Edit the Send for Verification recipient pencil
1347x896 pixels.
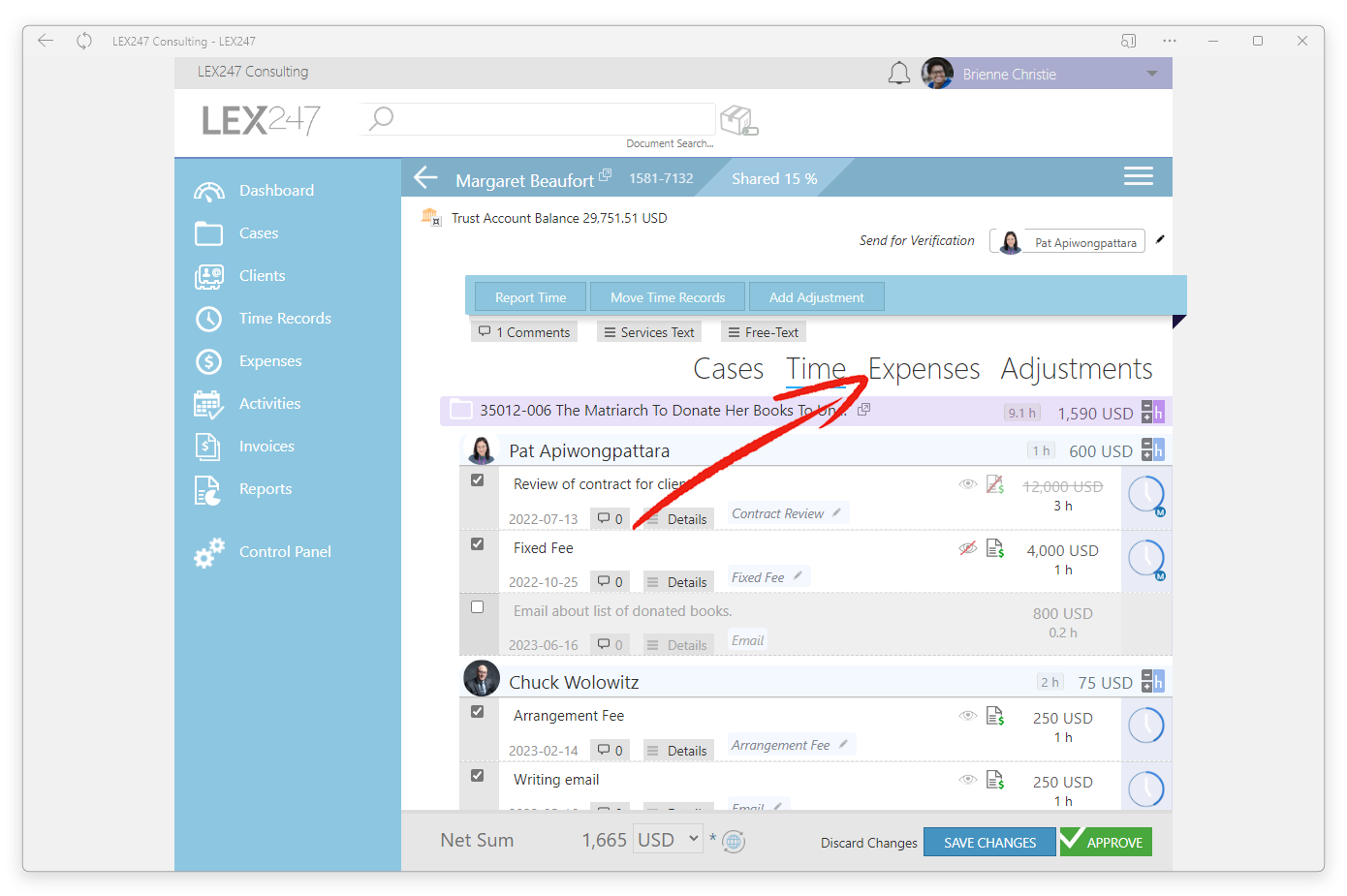click(1160, 239)
